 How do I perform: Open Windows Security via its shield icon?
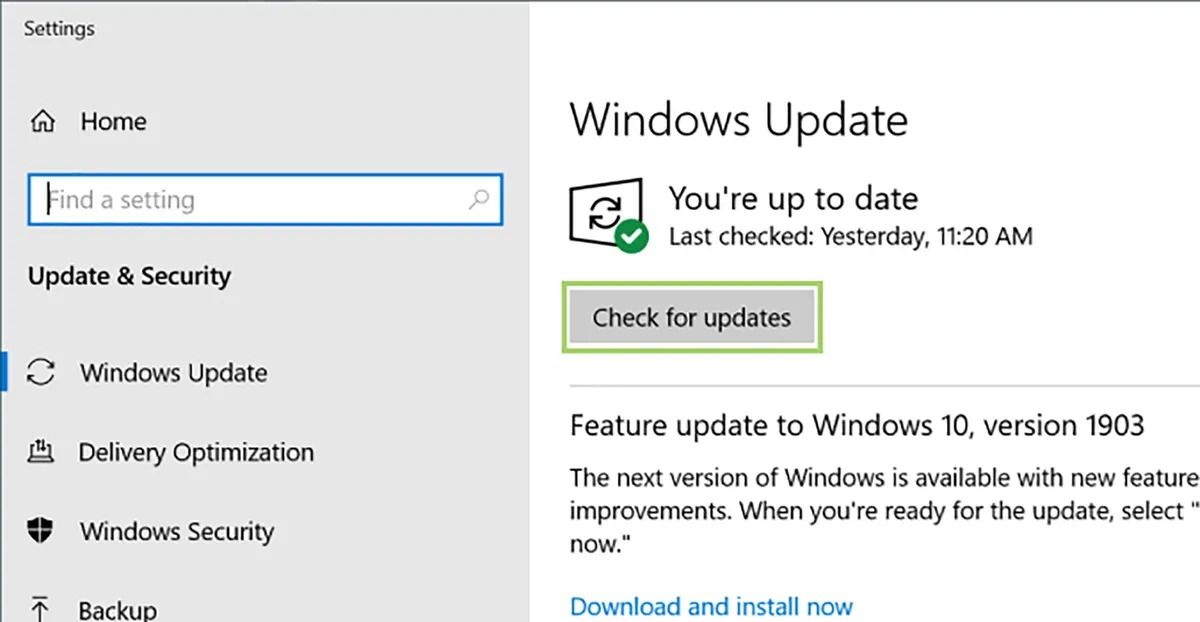pos(42,531)
